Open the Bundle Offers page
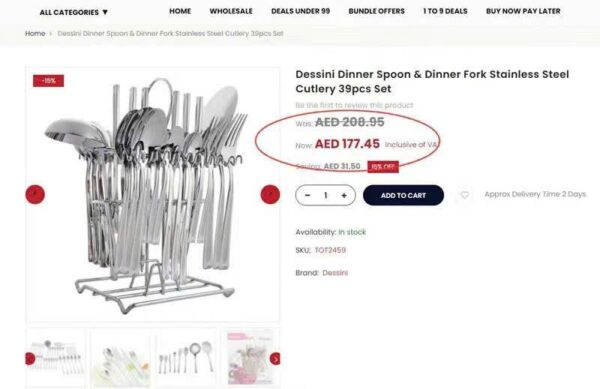The width and height of the screenshot is (600, 389). (x=377, y=11)
